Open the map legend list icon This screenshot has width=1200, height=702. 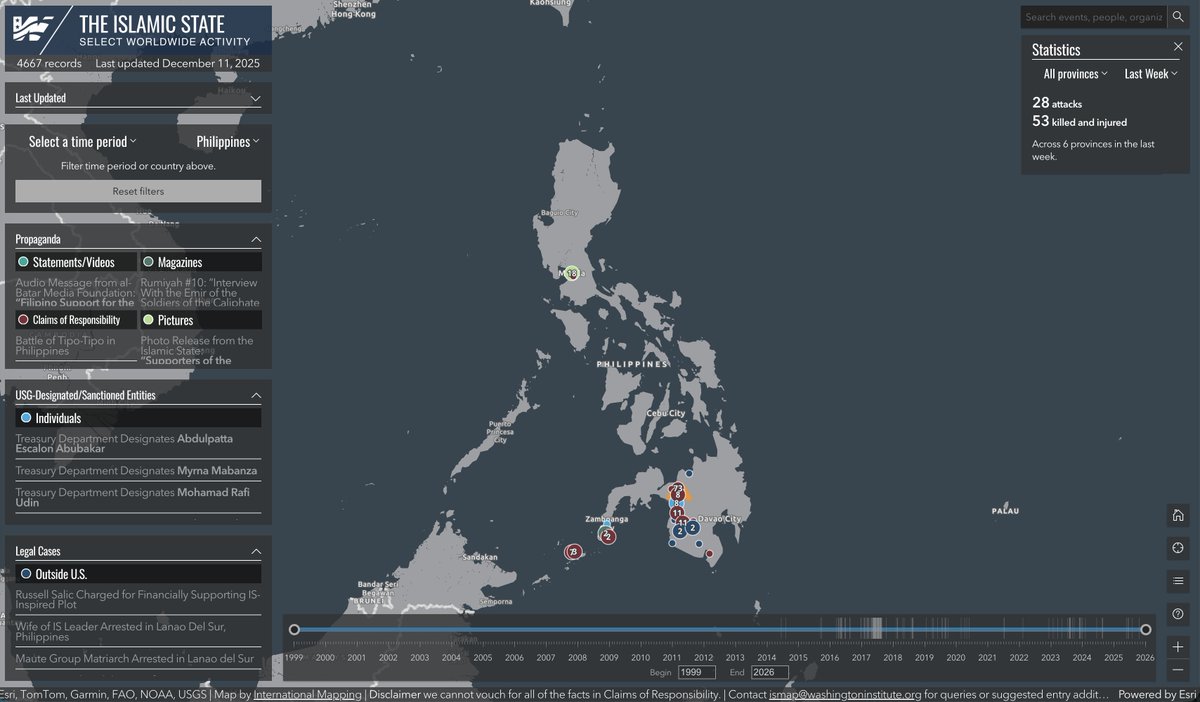[x=1178, y=581]
